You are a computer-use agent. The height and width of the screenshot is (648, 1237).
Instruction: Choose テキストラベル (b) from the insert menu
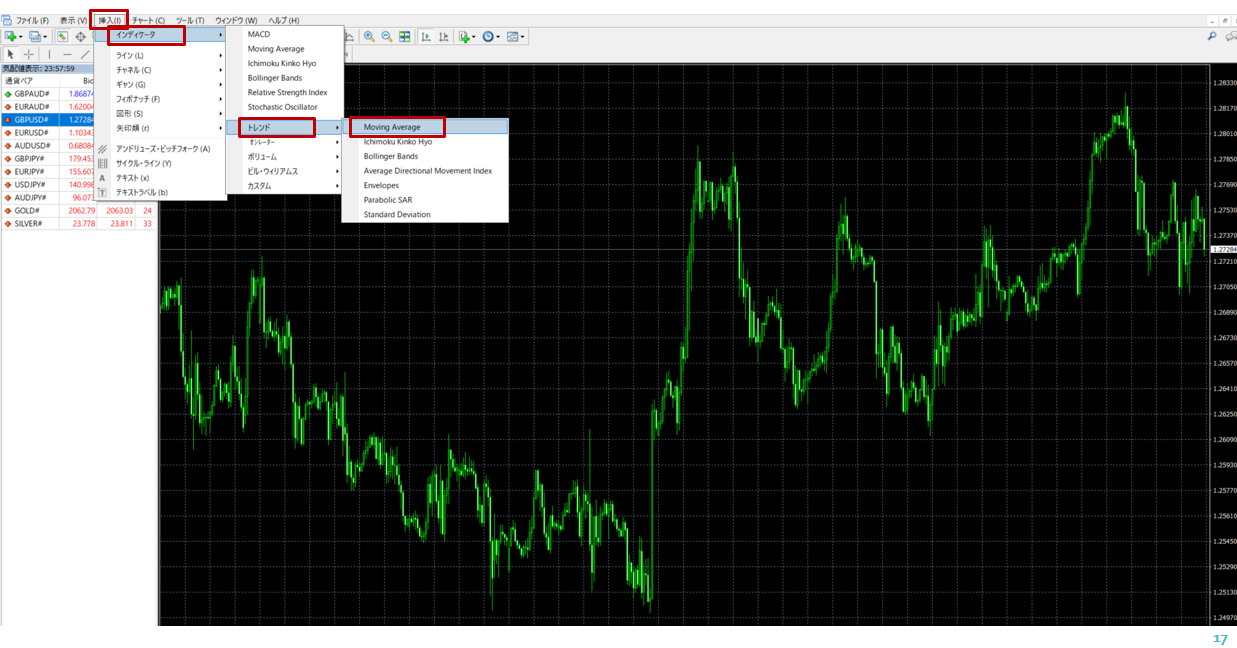click(142, 192)
